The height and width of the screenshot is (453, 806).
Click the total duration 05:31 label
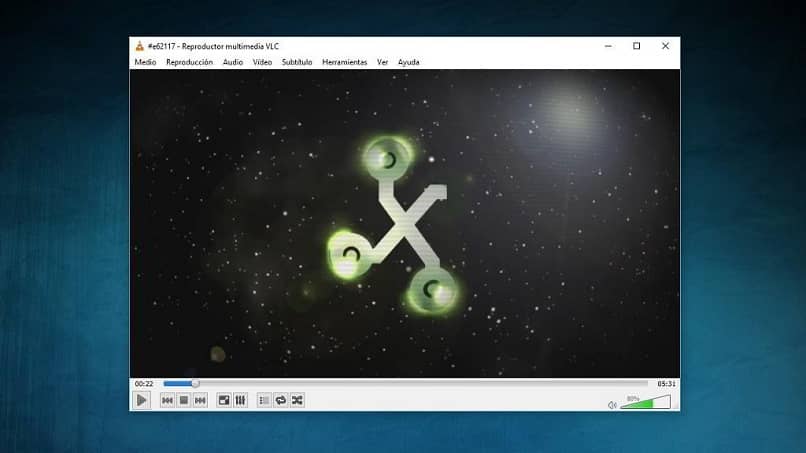[666, 384]
